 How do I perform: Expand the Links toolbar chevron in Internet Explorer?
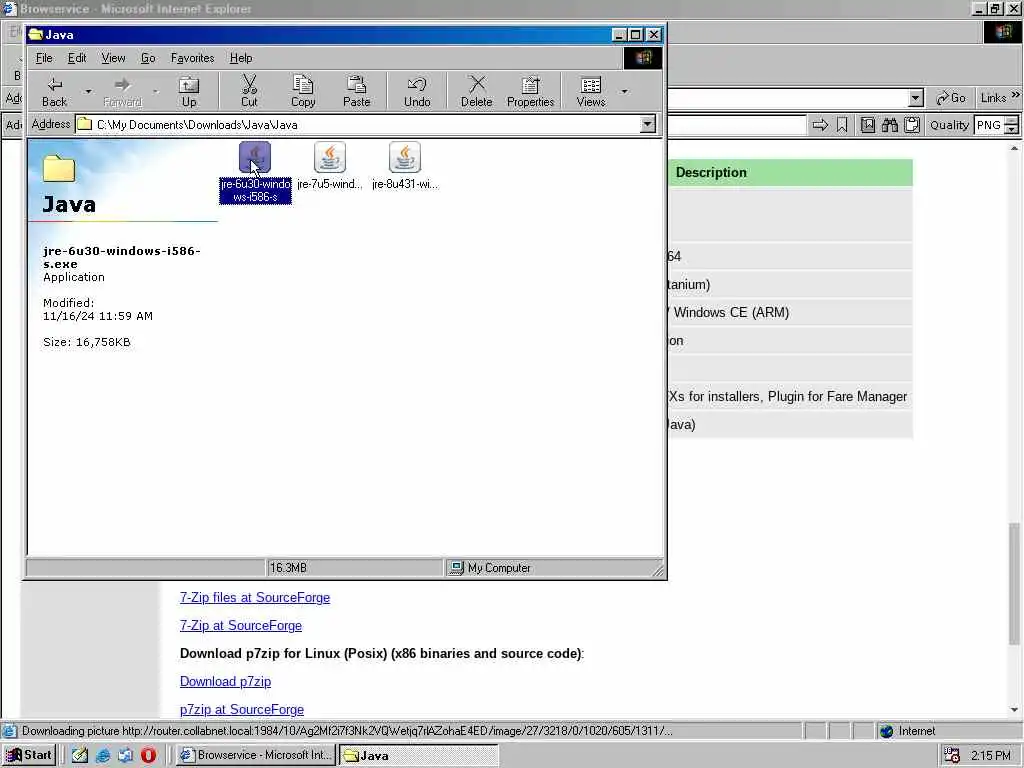pyautogui.click(x=1015, y=96)
